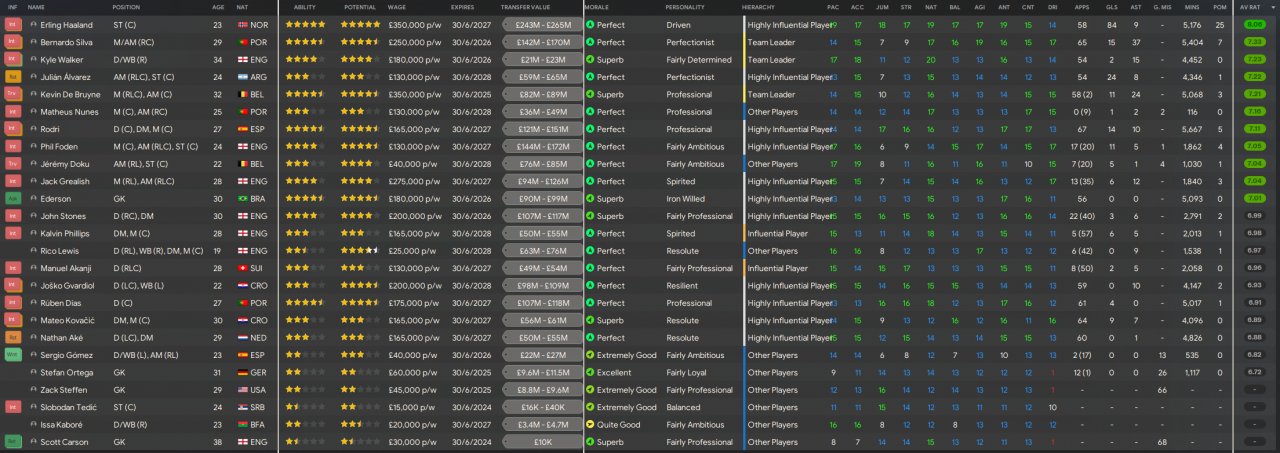Click Rodri's £121M - £151M transfer value
The width and height of the screenshot is (1280, 453).
543,129
